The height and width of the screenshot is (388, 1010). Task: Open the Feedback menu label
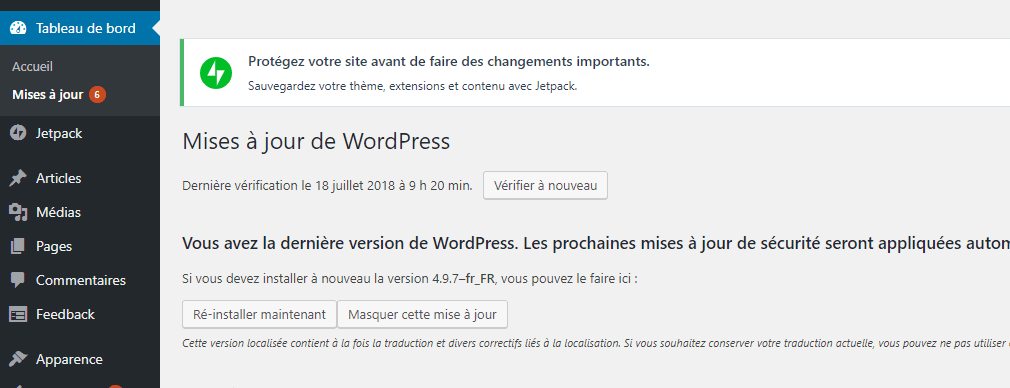pos(65,315)
